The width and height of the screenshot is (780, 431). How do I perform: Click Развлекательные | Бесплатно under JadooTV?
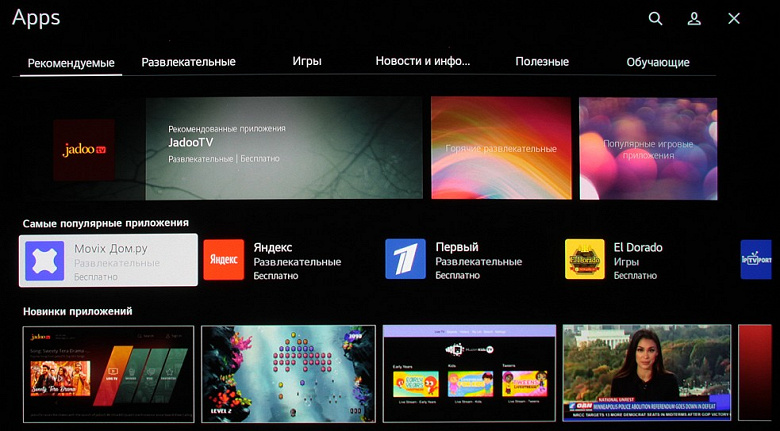tap(223, 159)
